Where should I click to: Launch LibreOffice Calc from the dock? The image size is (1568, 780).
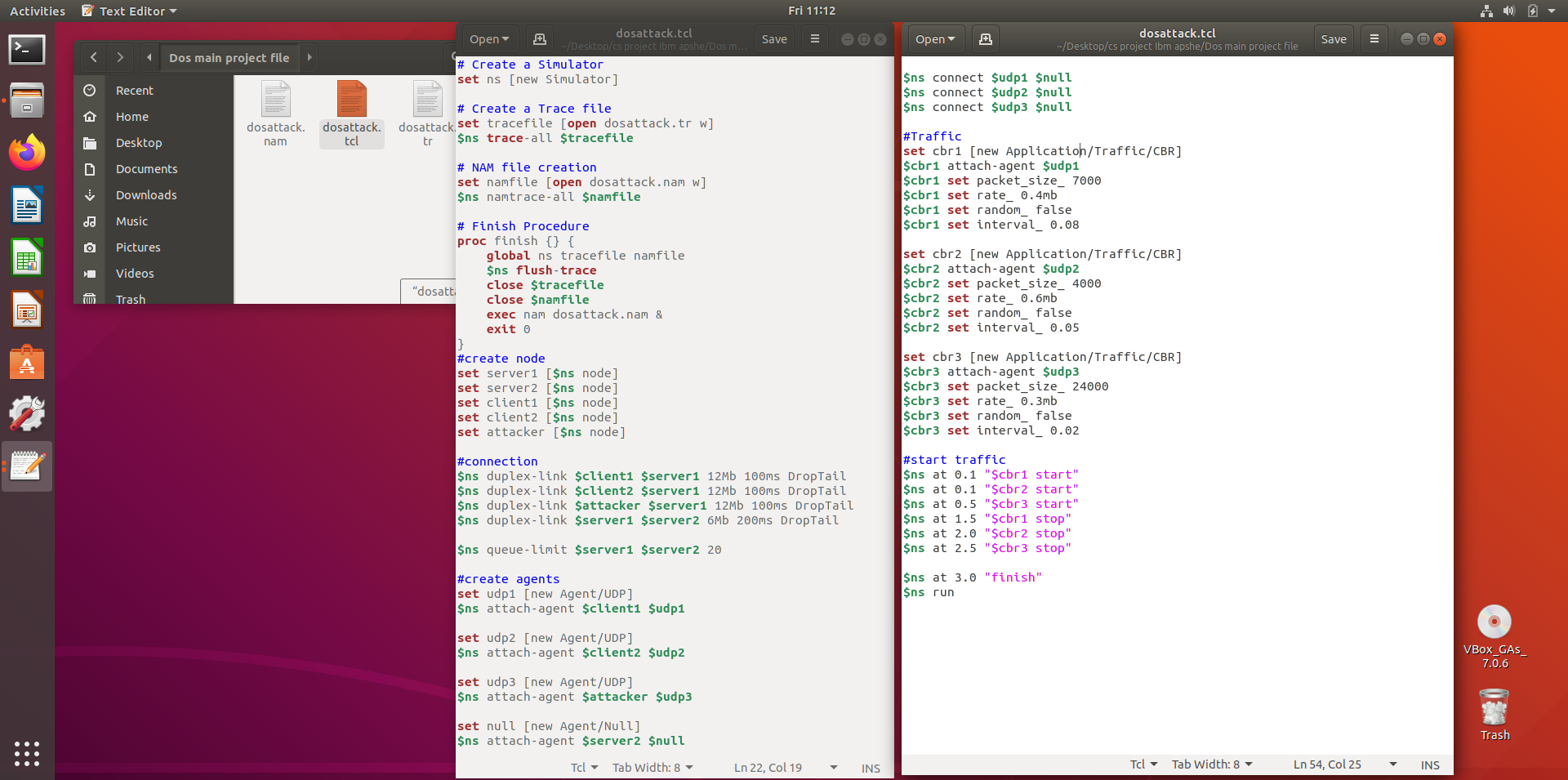coord(27,257)
